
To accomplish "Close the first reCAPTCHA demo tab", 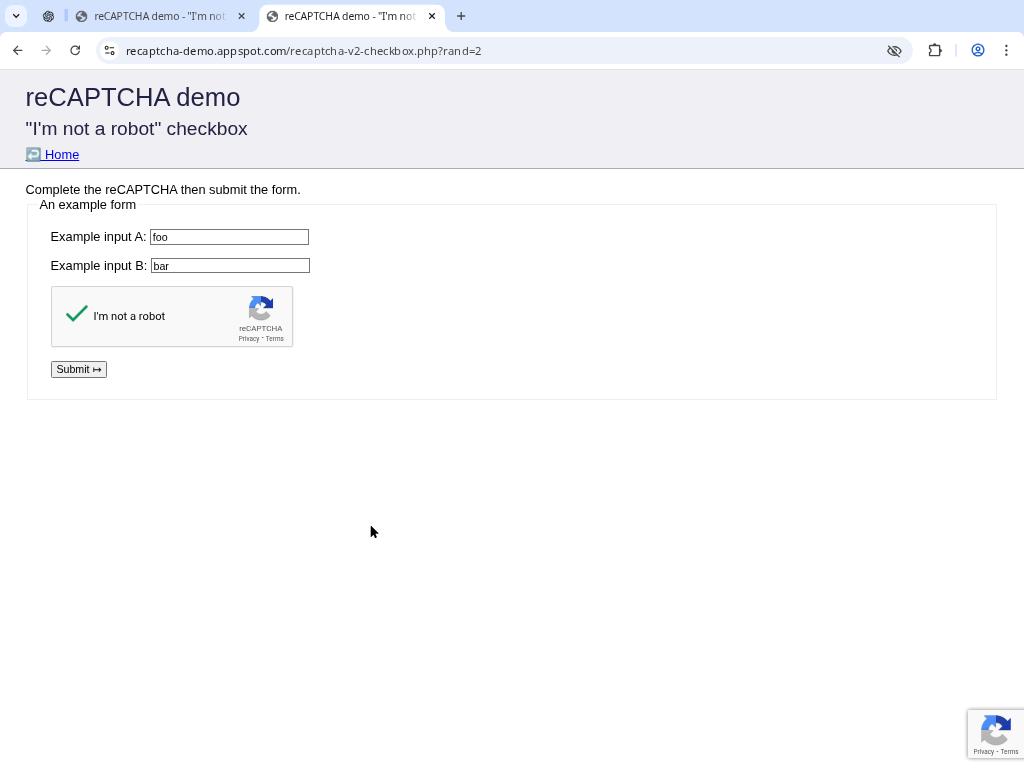I will point(242,16).
